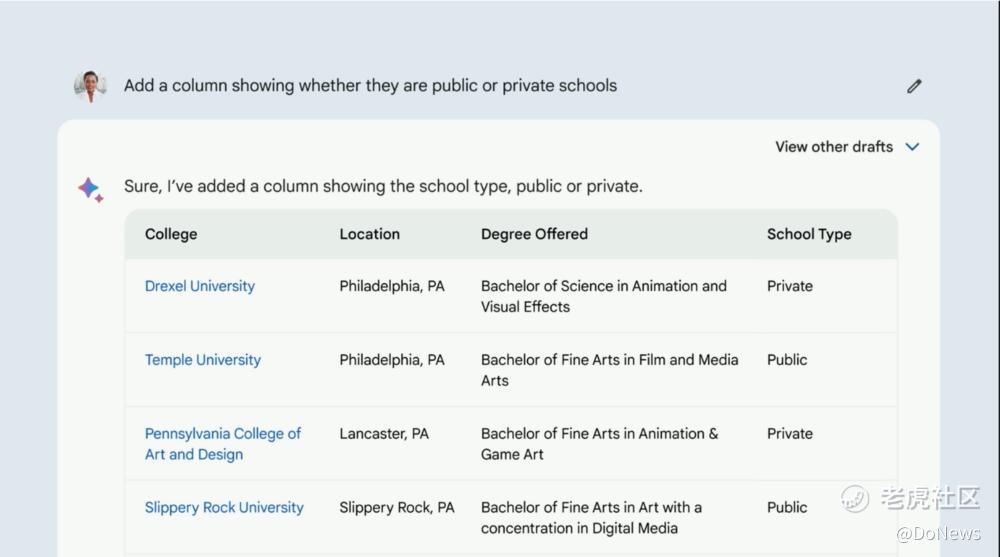Viewport: 1000px width, 557px height.
Task: Open the View other drafts label
Action: click(x=833, y=147)
